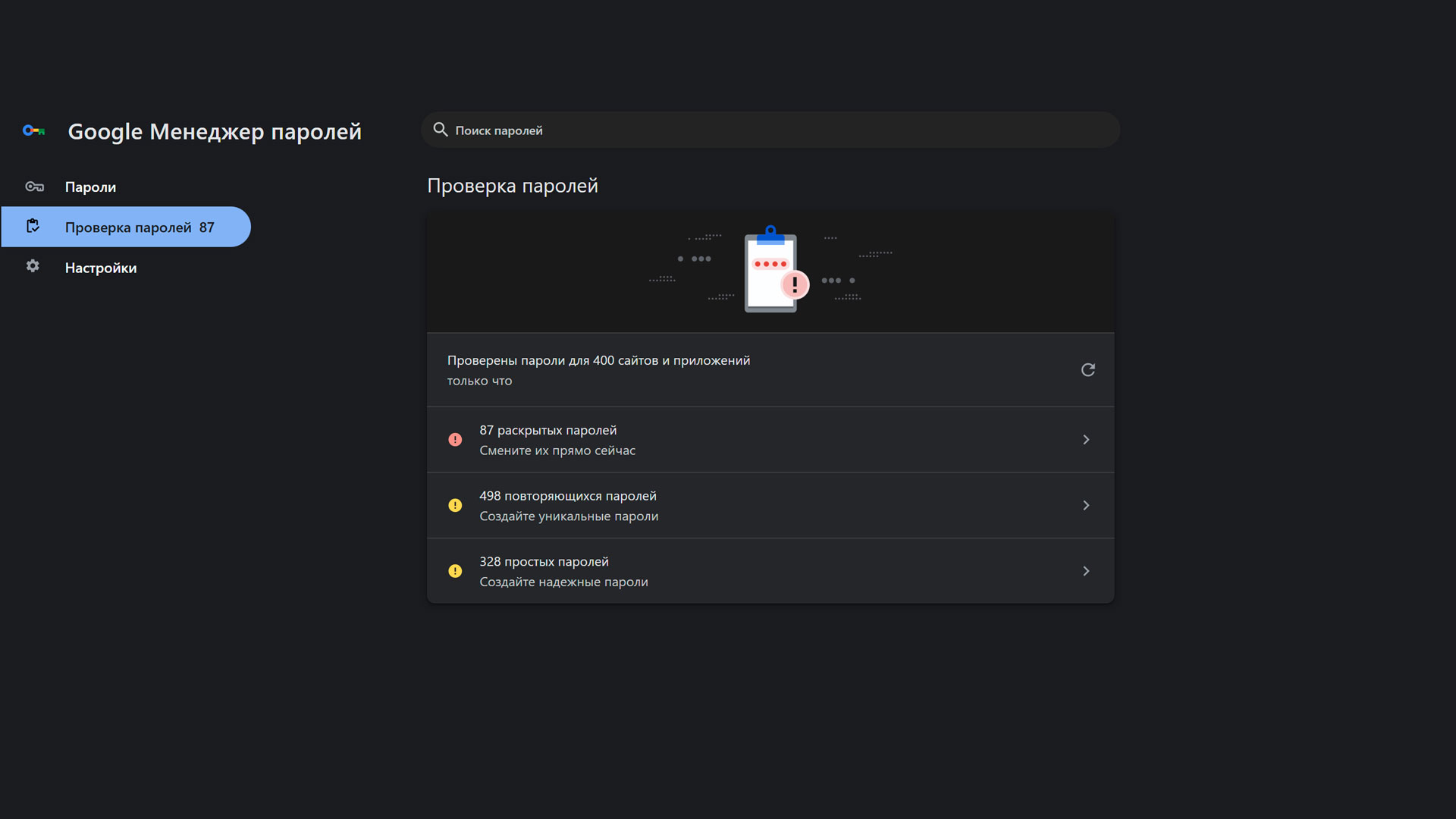Viewport: 1456px width, 819px height.
Task: Focus the Поиск паролей search field
Action: click(770, 130)
